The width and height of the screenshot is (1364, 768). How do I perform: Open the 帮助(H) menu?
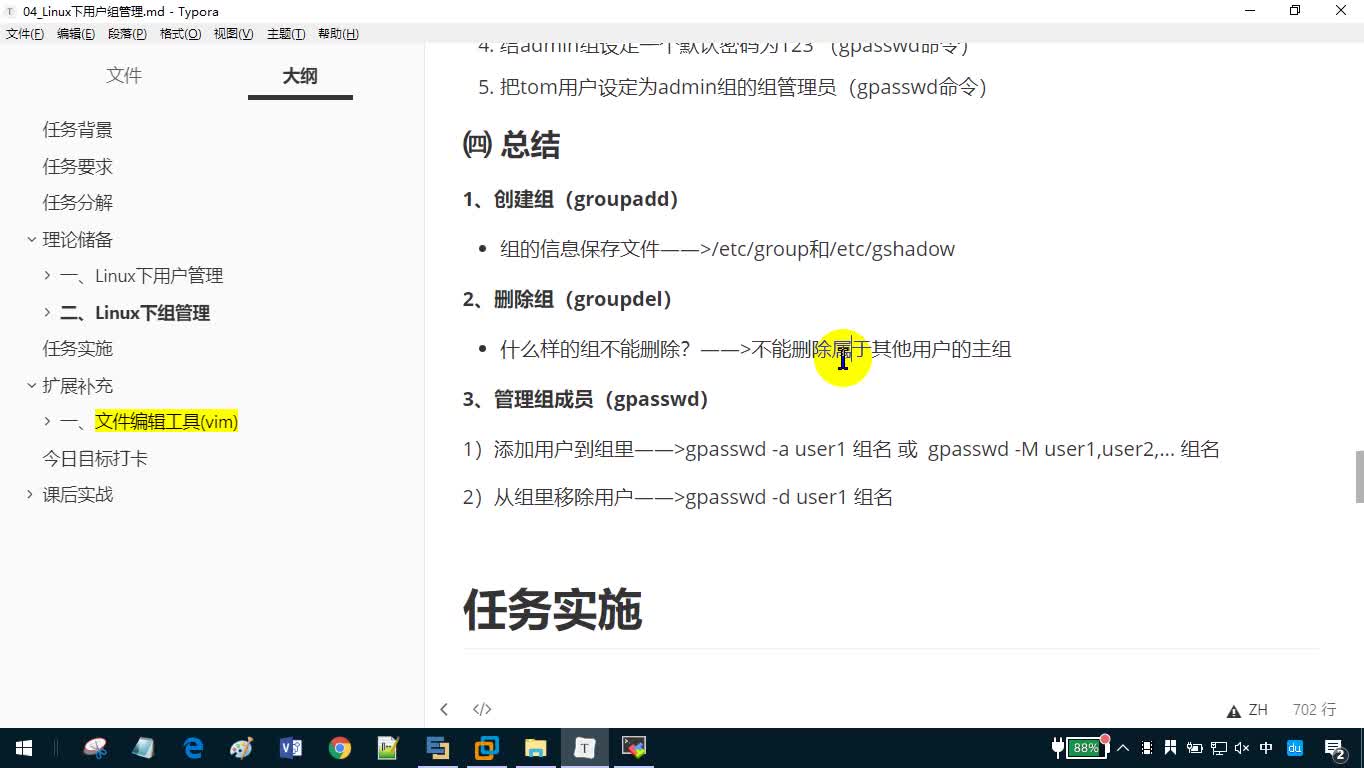[338, 34]
